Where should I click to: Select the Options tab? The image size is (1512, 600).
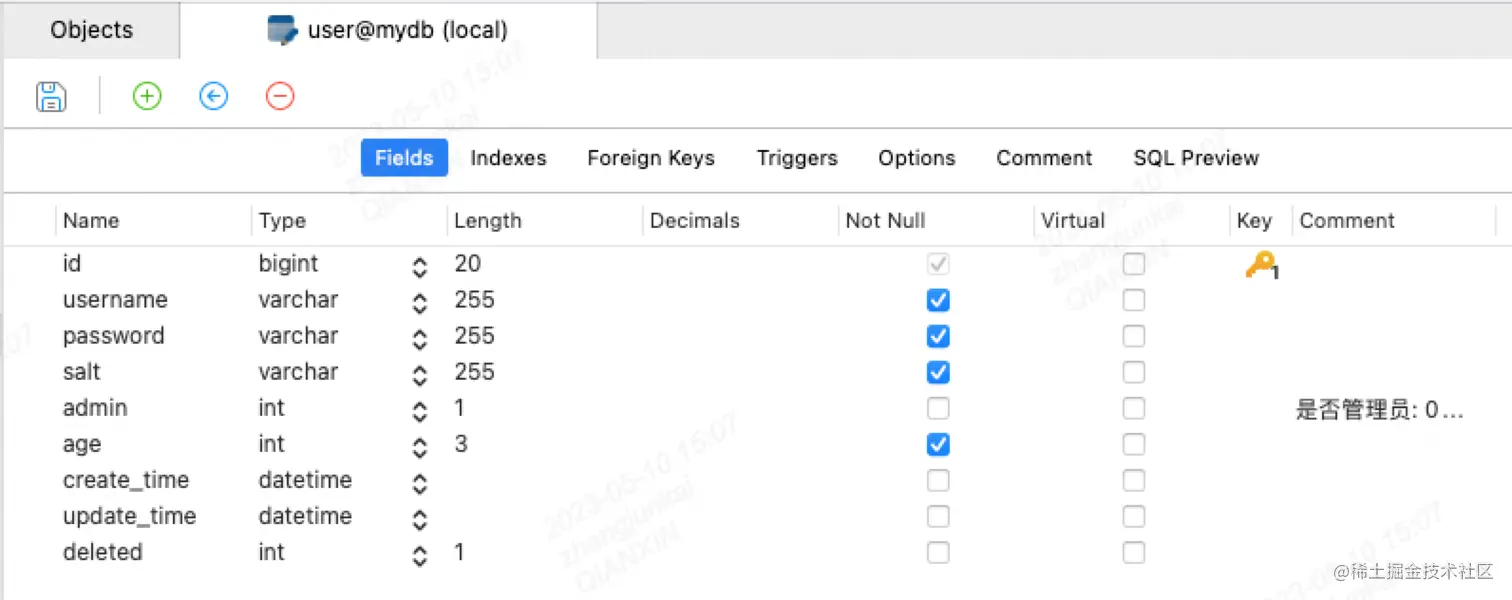[916, 157]
